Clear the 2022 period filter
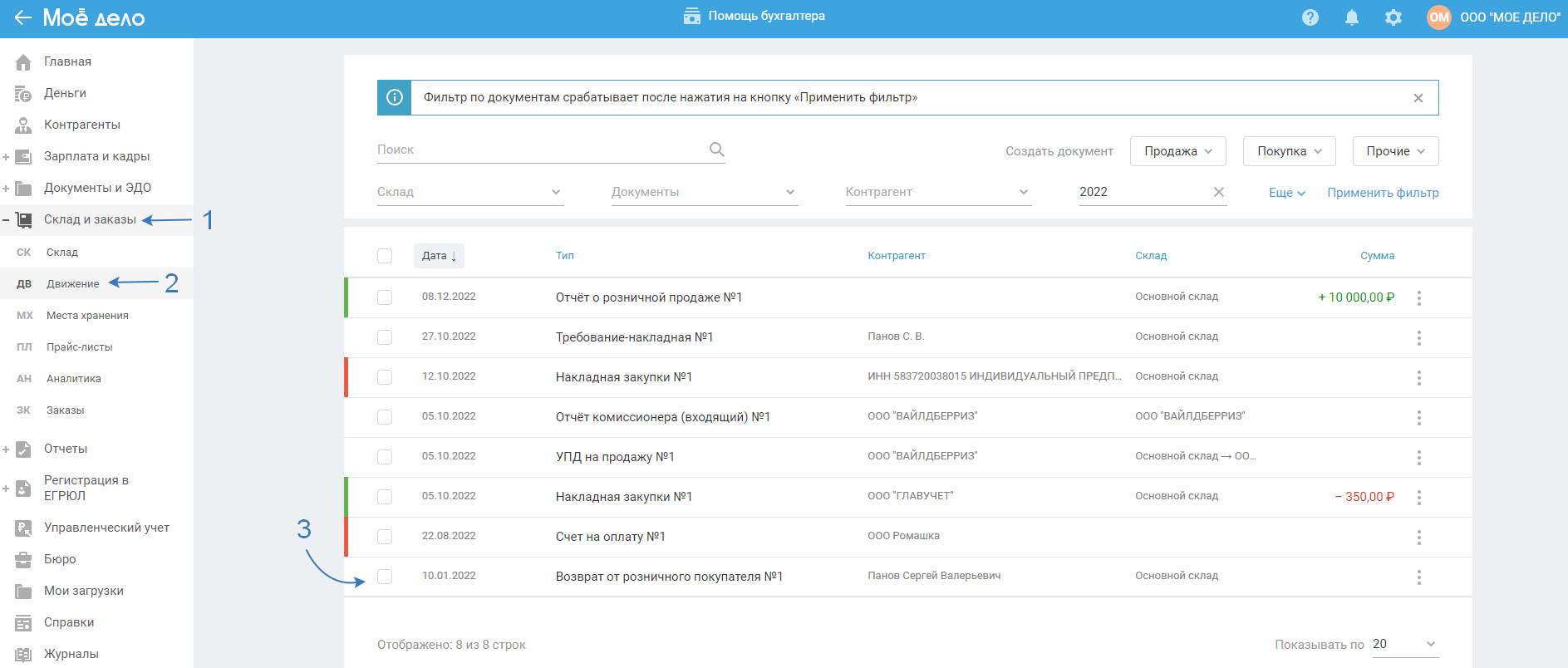The width and height of the screenshot is (1568, 668). click(1219, 192)
